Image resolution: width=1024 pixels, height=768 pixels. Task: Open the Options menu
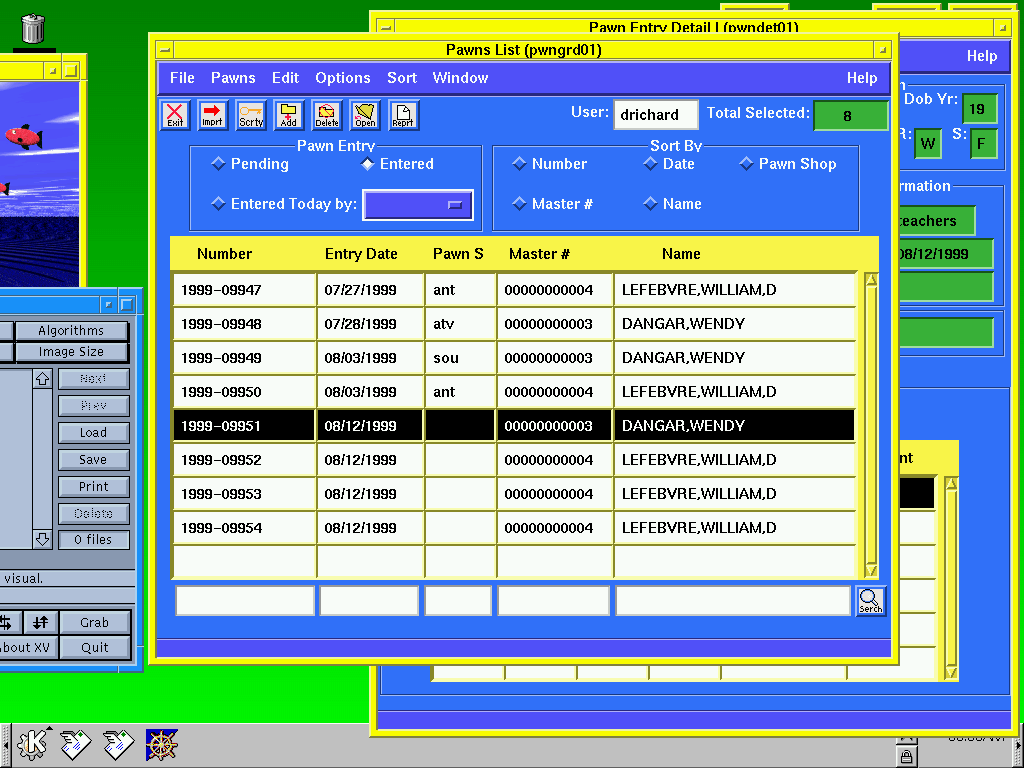point(342,78)
